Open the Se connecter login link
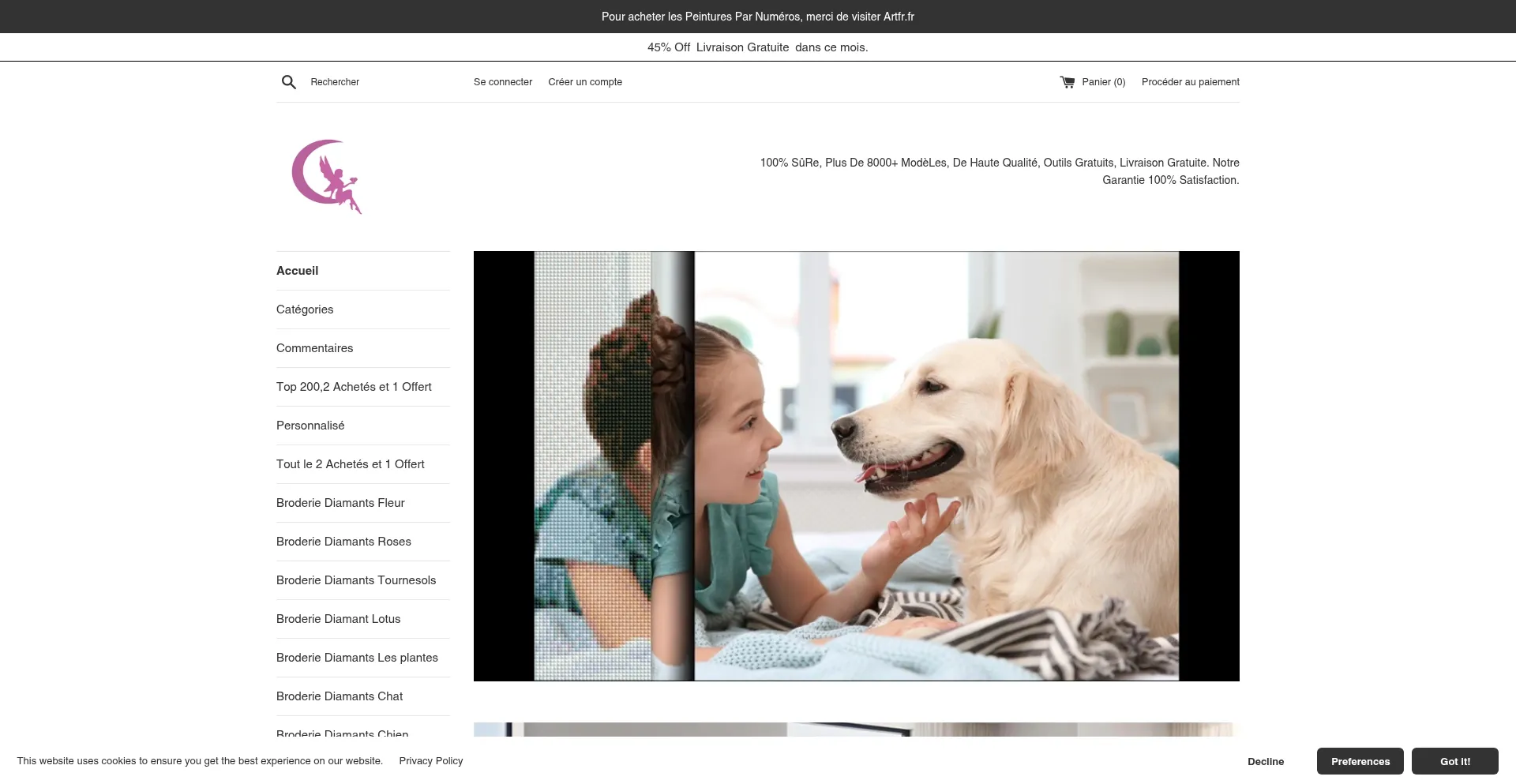The image size is (1516, 784). point(502,82)
